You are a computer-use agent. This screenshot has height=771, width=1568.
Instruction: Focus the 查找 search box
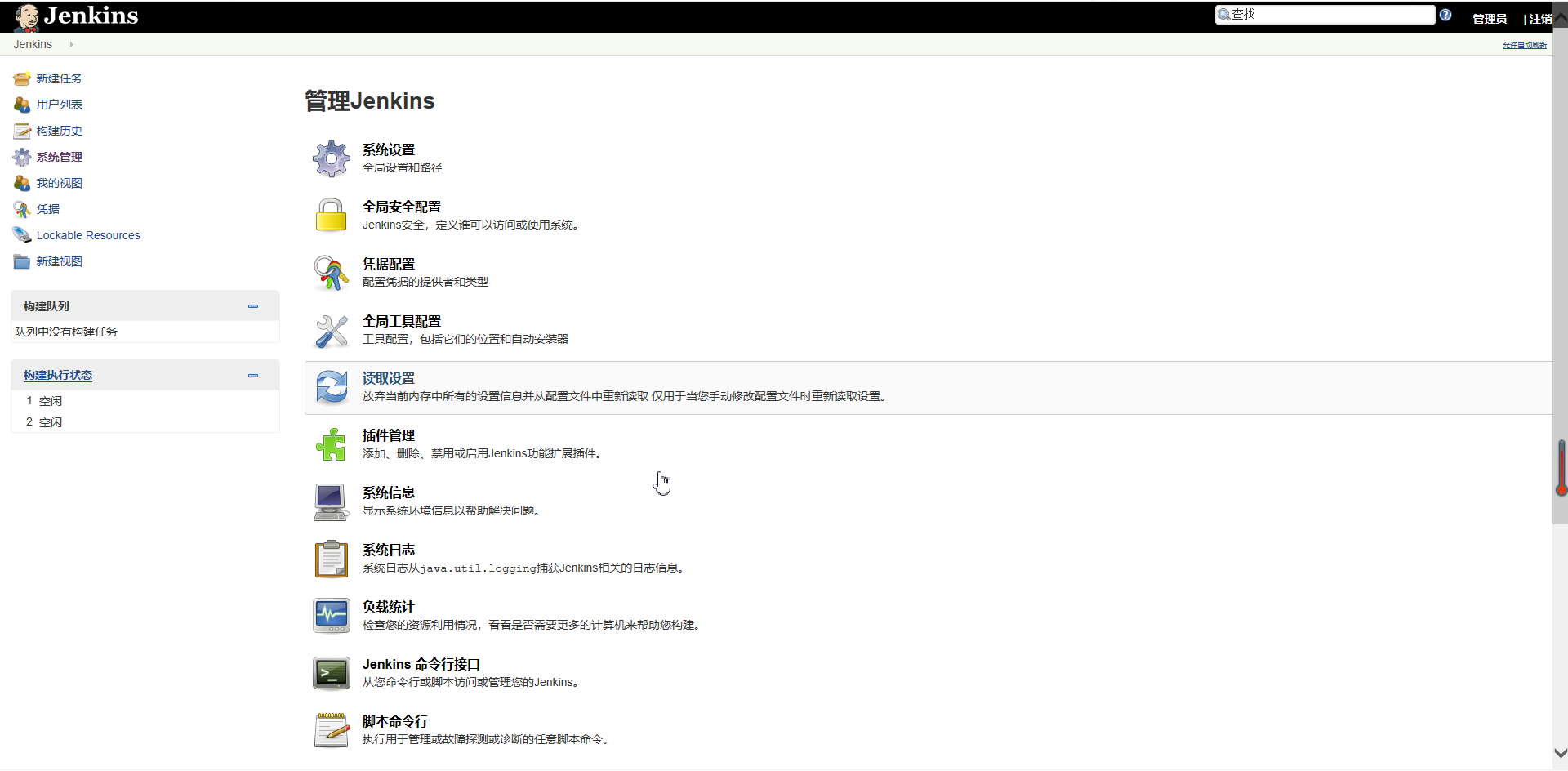(x=1325, y=15)
